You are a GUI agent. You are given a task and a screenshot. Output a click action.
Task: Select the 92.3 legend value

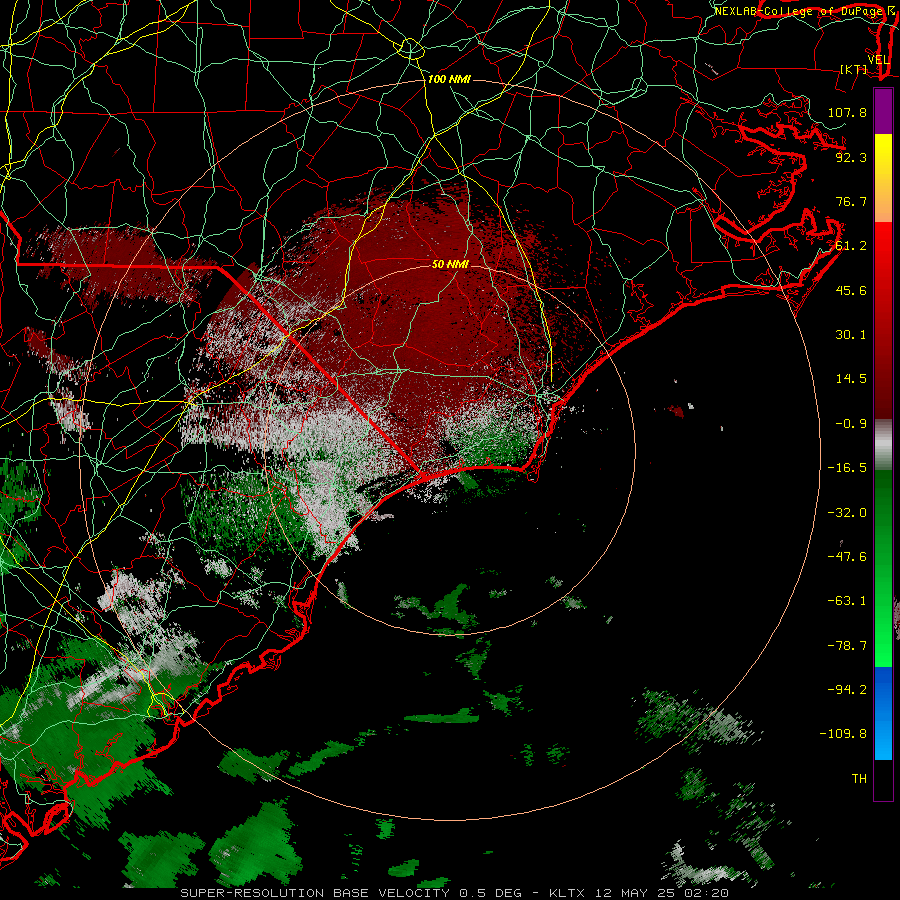pos(851,157)
